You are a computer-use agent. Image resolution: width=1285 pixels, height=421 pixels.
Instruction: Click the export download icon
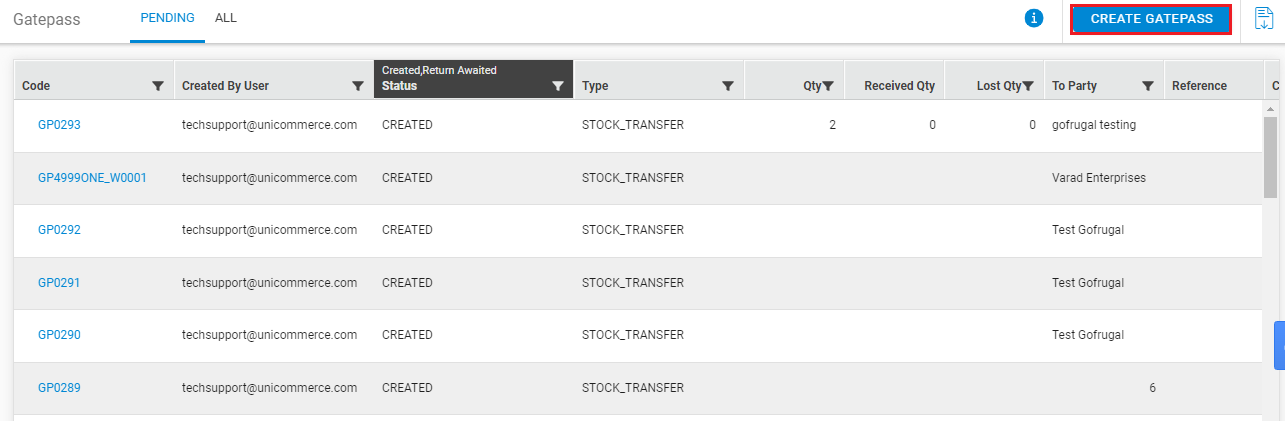(1264, 19)
